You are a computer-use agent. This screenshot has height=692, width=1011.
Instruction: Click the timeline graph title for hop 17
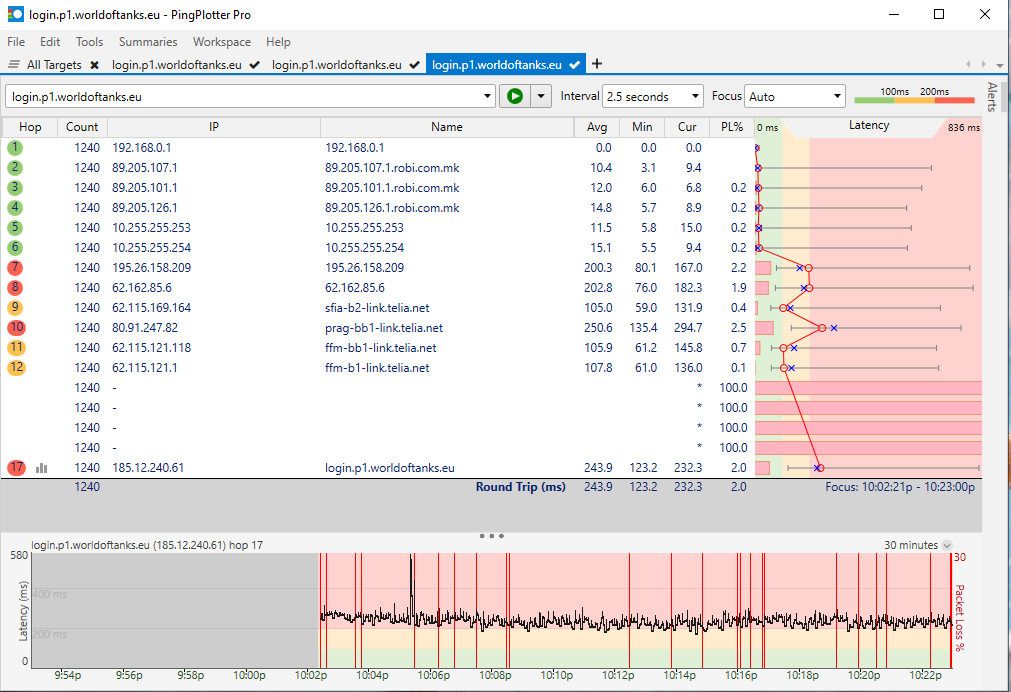[x=147, y=545]
